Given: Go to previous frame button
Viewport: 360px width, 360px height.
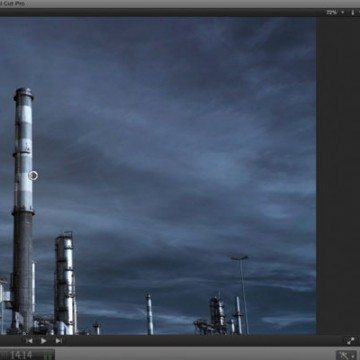Looking at the screenshot, I should click(29, 341).
